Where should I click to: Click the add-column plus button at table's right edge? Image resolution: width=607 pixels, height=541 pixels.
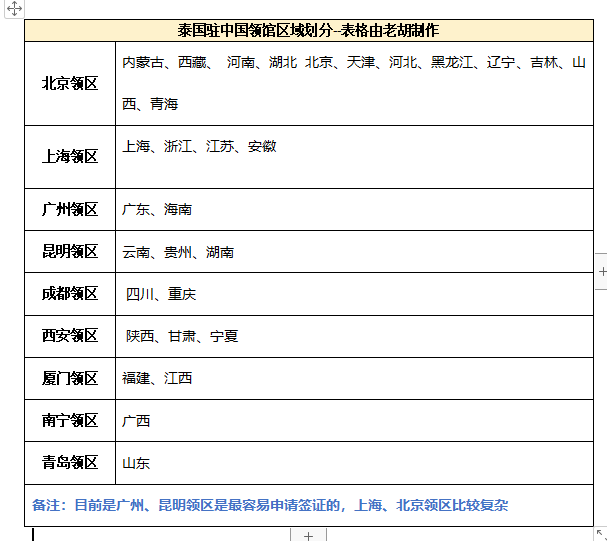pyautogui.click(x=602, y=272)
